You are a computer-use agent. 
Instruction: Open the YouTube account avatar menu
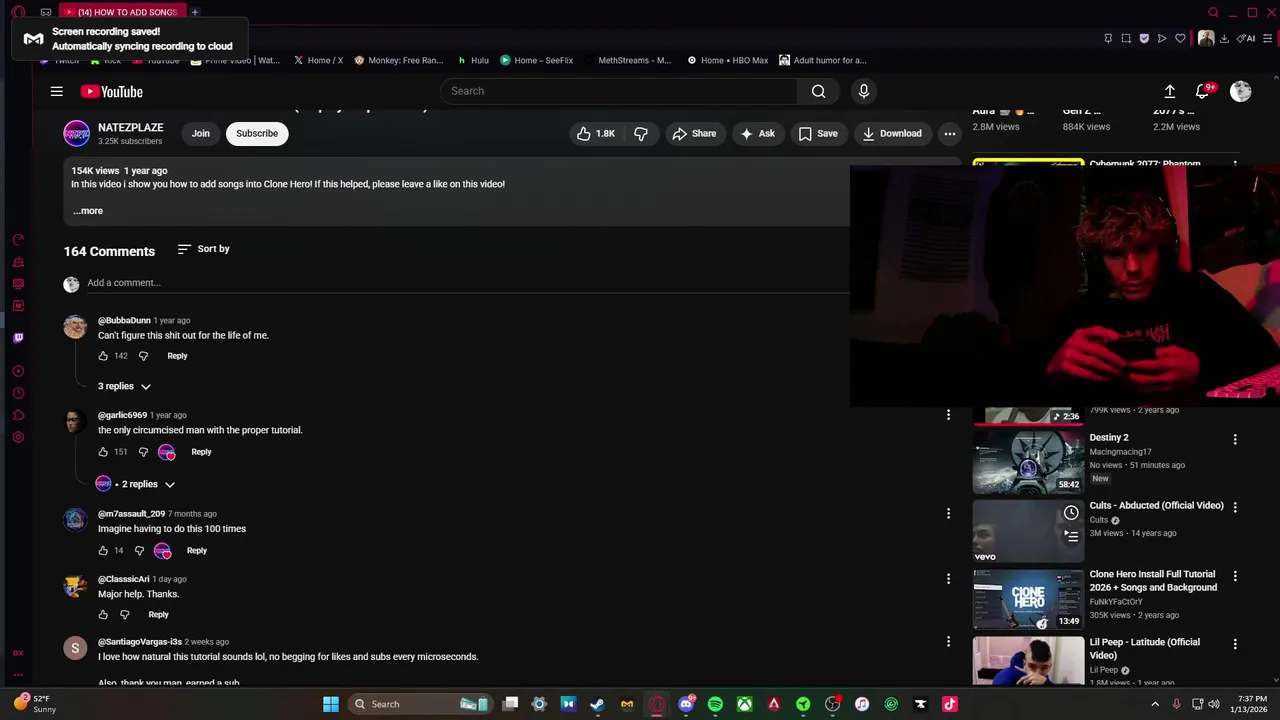pyautogui.click(x=1241, y=91)
